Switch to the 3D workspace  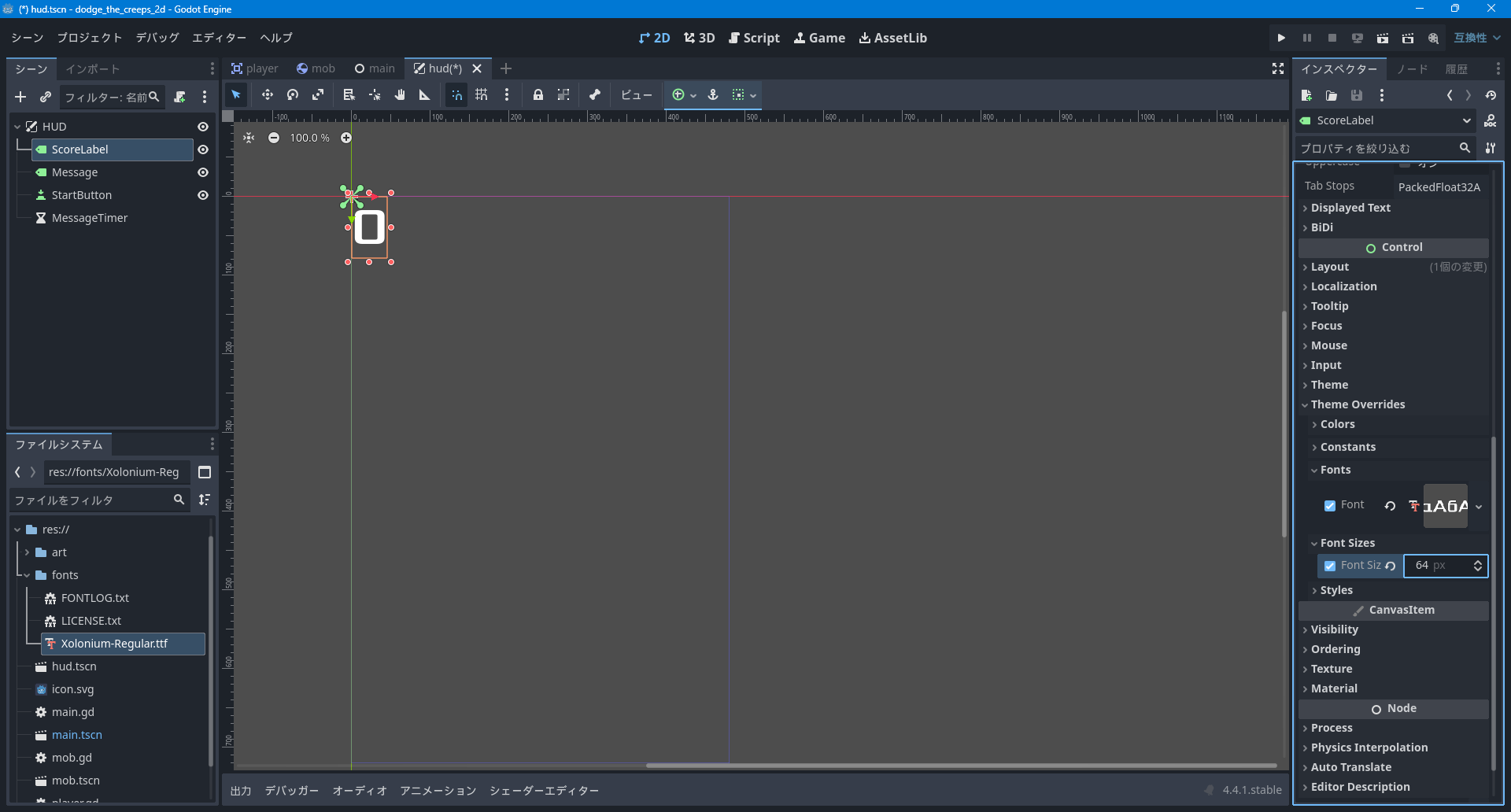tap(699, 38)
